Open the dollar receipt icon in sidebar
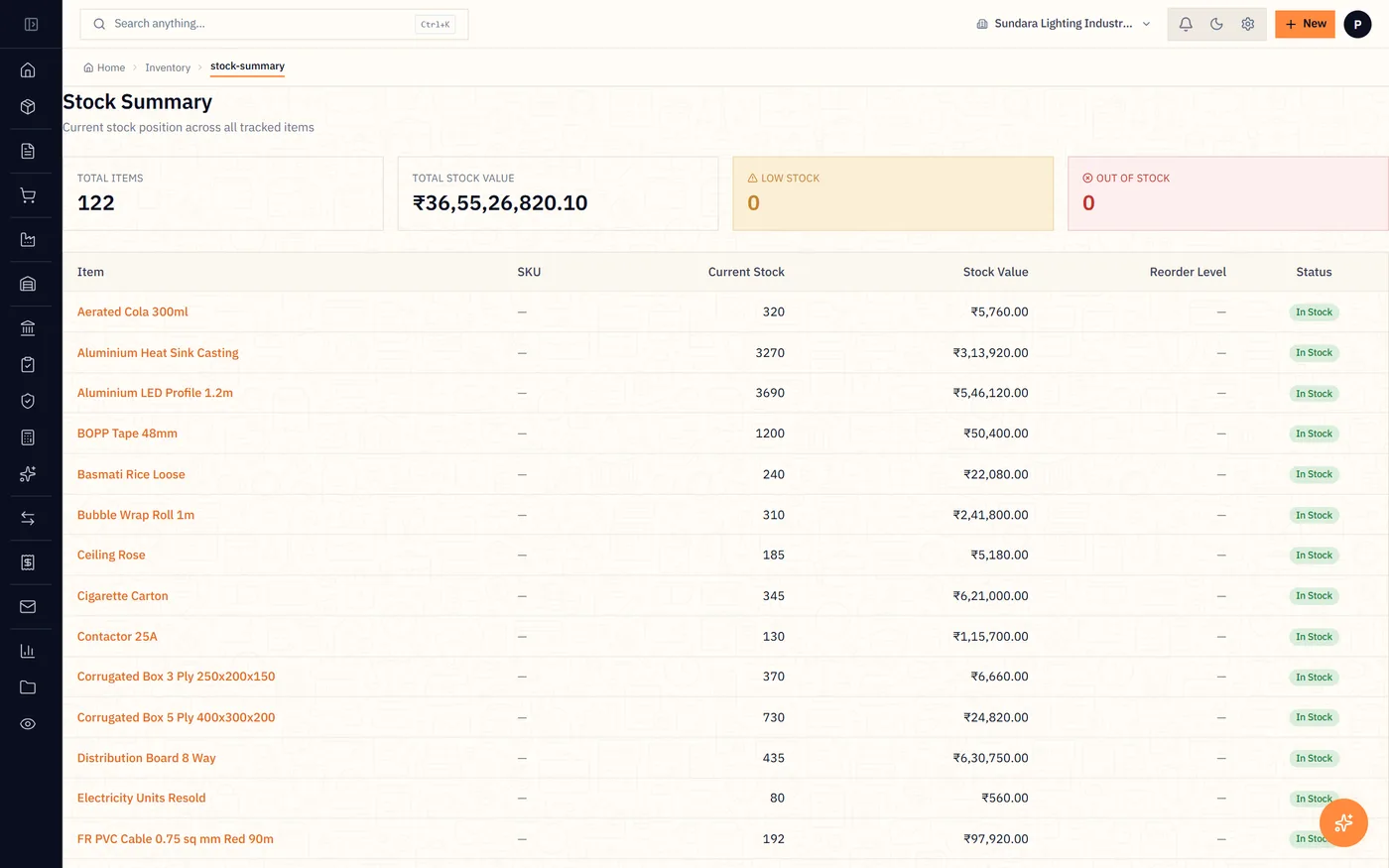This screenshot has width=1389, height=868. tap(28, 562)
